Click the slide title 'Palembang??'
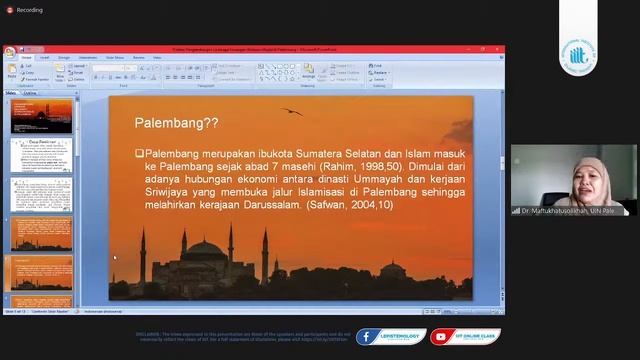The width and height of the screenshot is (640, 360). pos(176,123)
